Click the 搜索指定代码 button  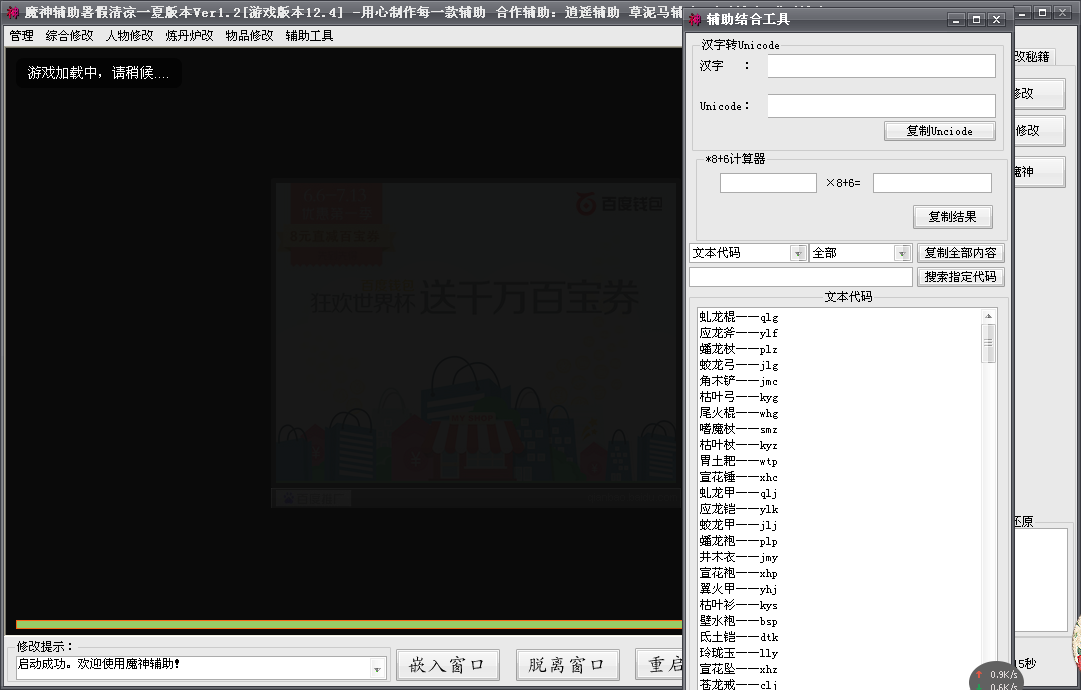(x=960, y=276)
